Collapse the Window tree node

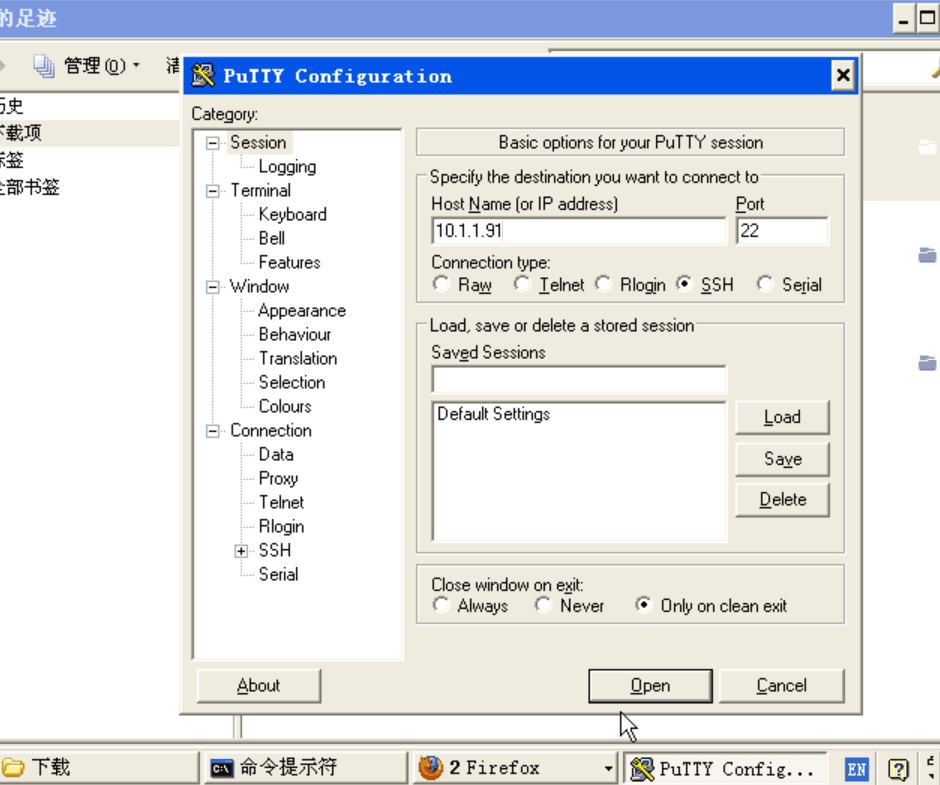pos(212,287)
